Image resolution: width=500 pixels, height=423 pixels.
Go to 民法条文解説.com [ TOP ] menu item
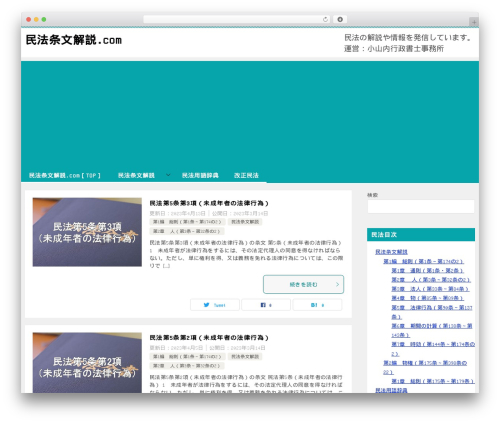point(65,175)
